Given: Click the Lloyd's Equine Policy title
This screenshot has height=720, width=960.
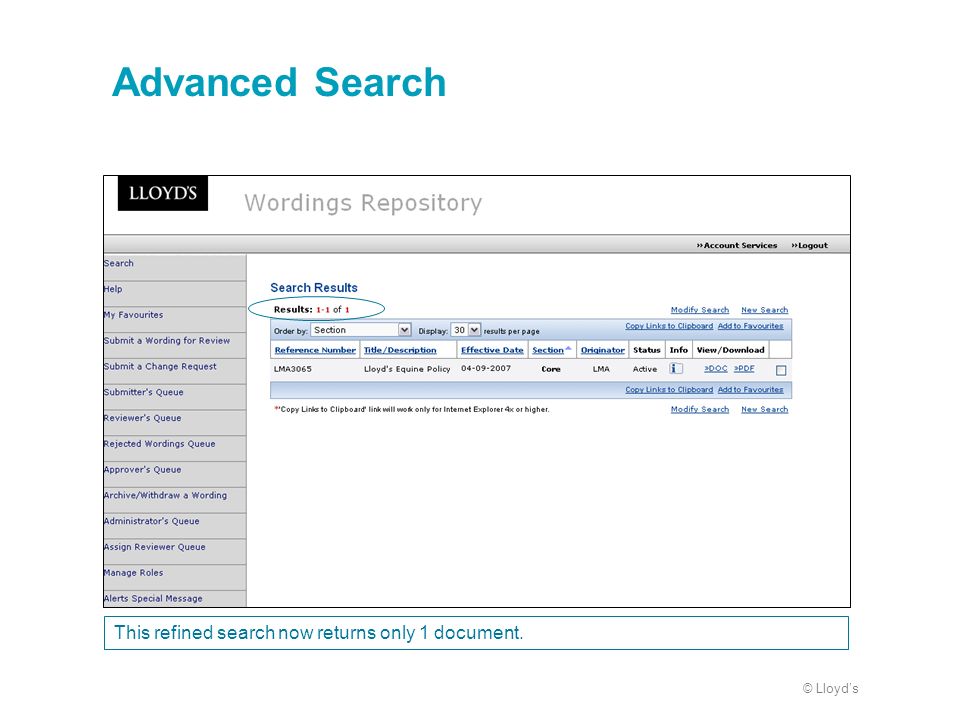Looking at the screenshot, I should pos(407,369).
